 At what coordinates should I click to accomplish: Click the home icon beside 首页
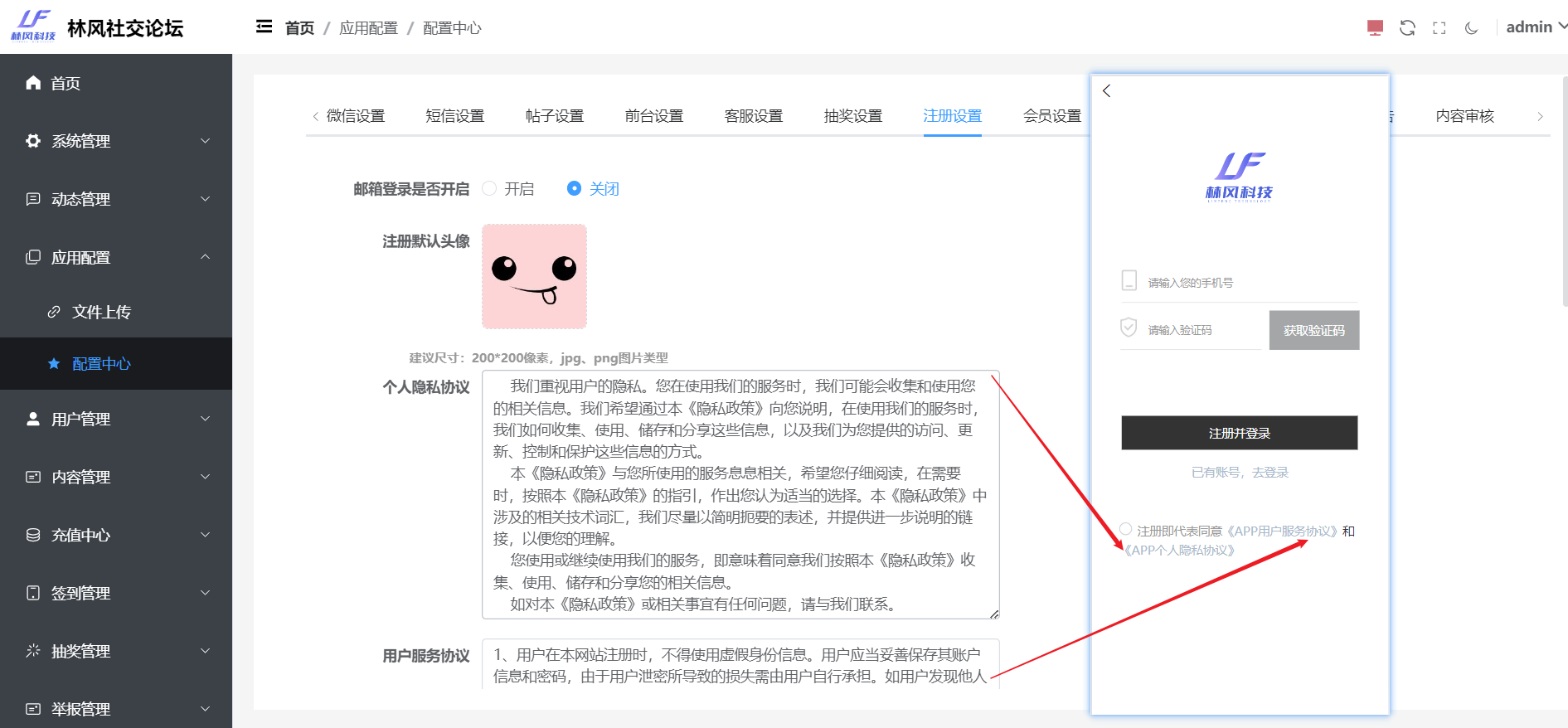tap(33, 82)
